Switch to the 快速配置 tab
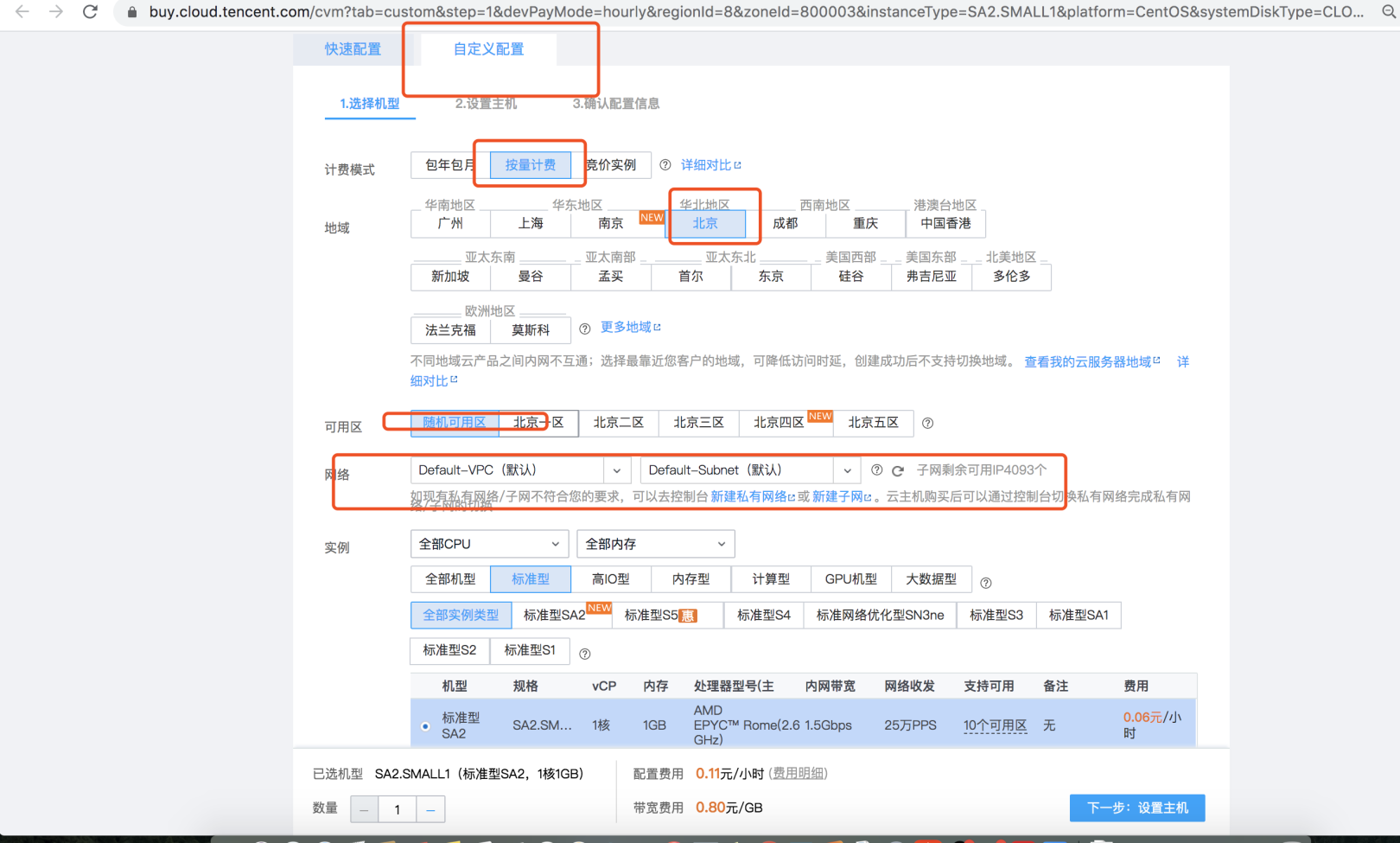This screenshot has width=1400, height=843. click(353, 49)
